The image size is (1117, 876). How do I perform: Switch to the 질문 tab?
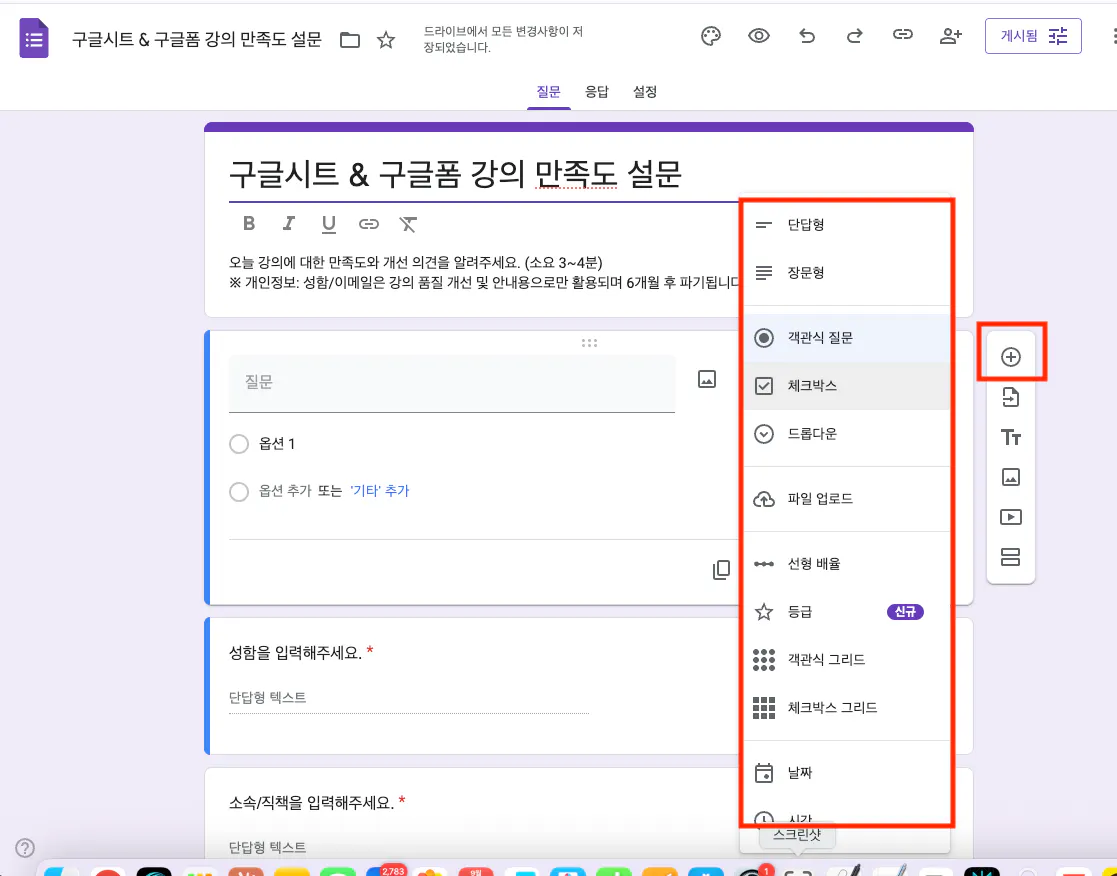549,92
